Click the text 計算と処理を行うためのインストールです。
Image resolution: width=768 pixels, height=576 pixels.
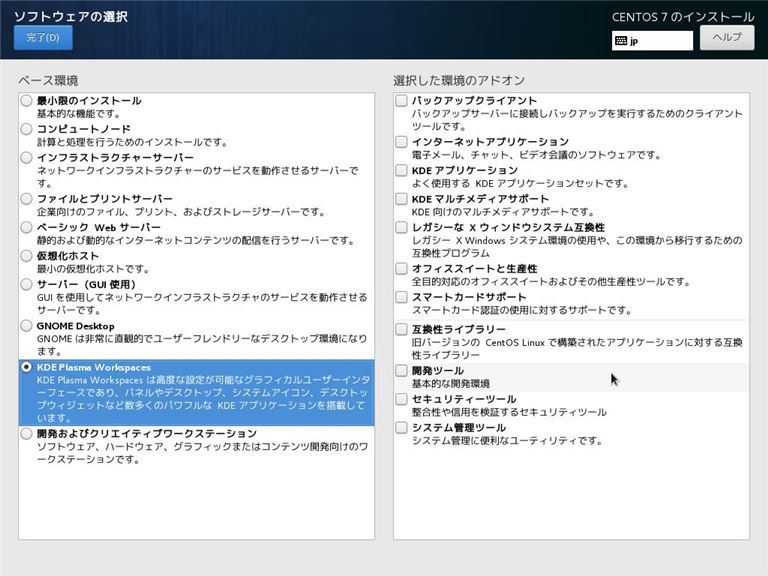133,142
